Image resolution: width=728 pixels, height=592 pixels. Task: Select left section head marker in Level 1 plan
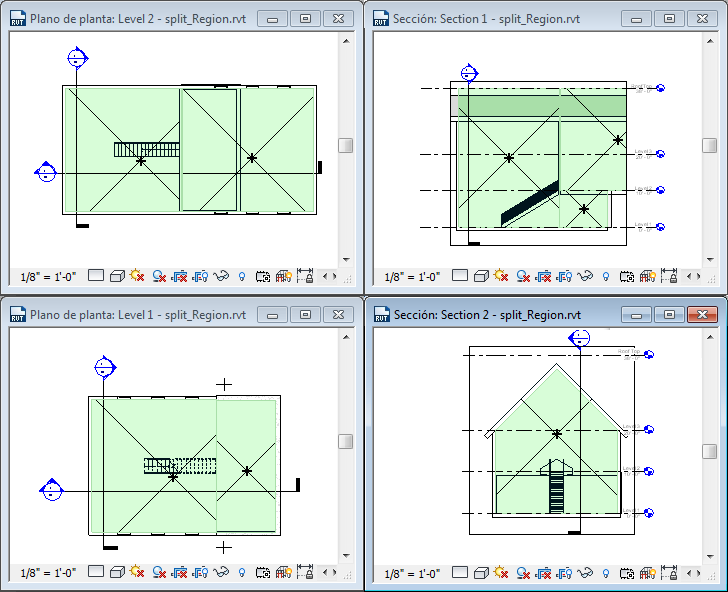(x=51, y=490)
